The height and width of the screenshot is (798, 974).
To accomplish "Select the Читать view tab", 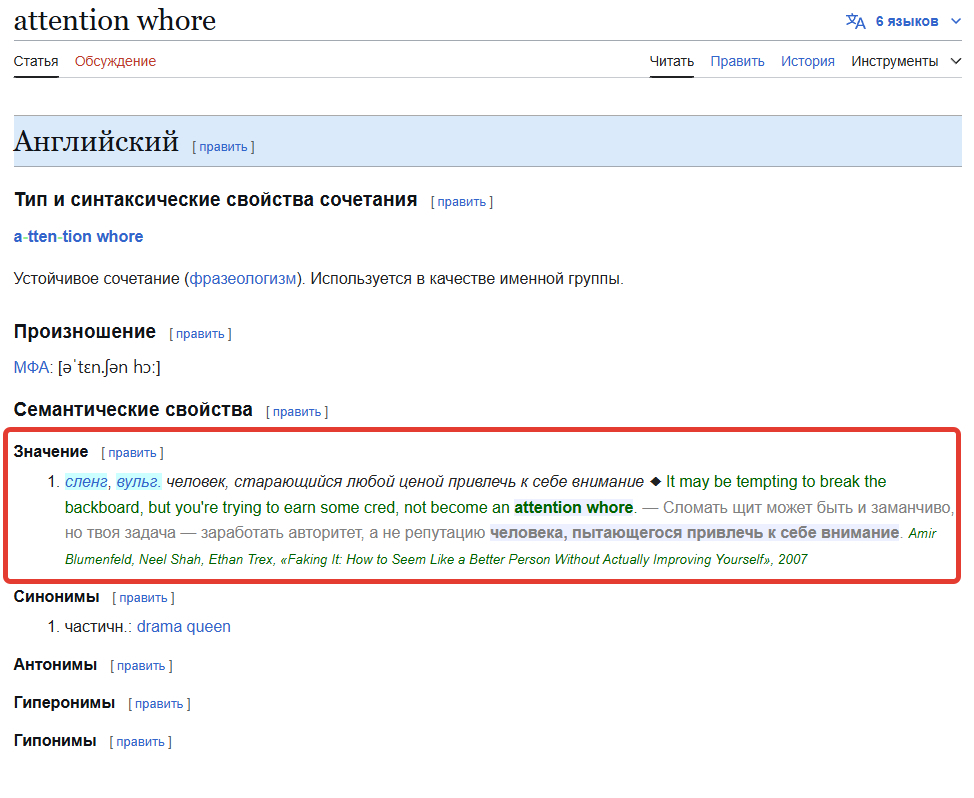I will coord(671,61).
